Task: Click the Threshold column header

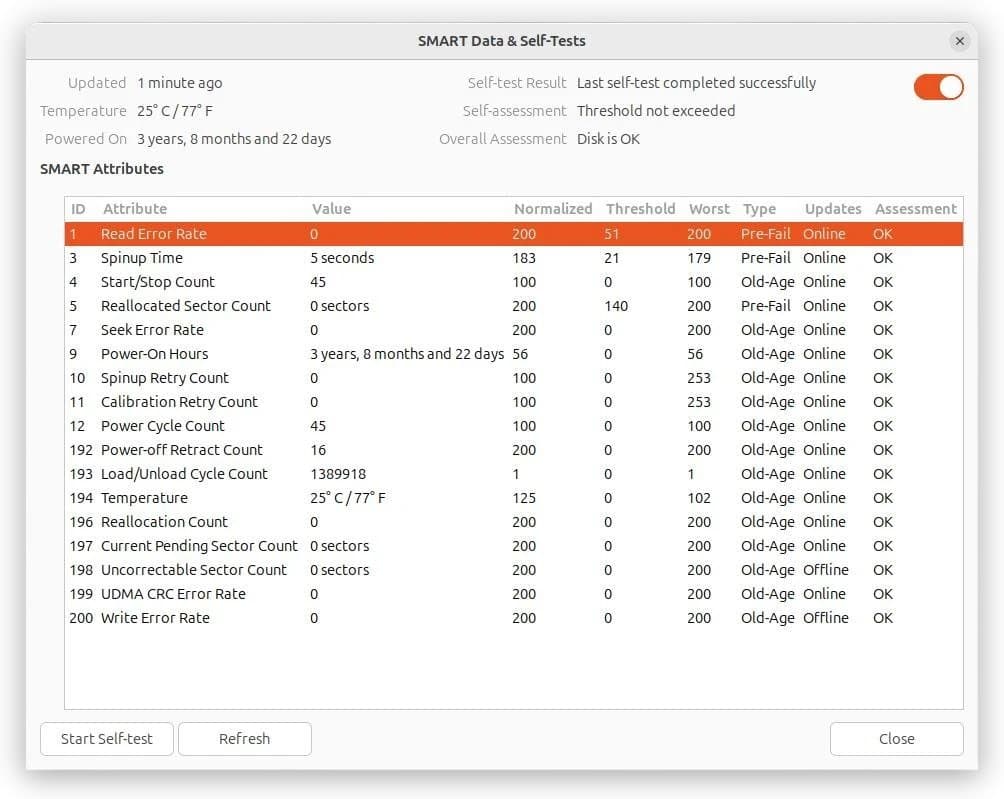Action: 640,209
